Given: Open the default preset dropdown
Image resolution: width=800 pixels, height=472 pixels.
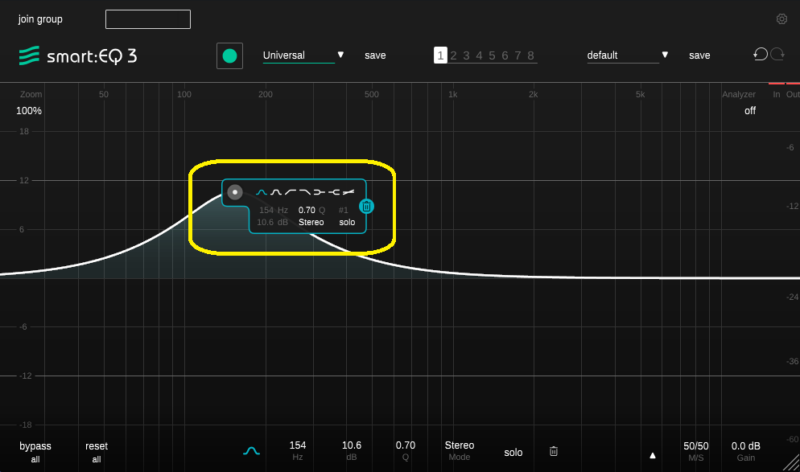Looking at the screenshot, I should (627, 56).
